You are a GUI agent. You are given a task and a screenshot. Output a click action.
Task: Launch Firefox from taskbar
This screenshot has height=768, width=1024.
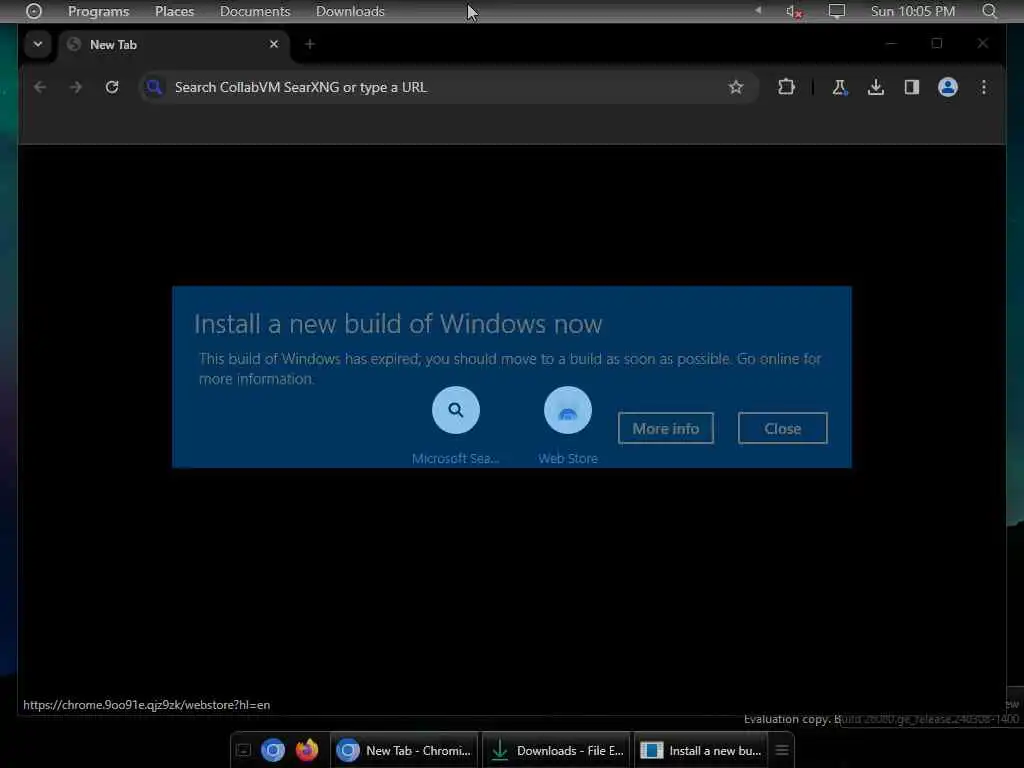(307, 750)
